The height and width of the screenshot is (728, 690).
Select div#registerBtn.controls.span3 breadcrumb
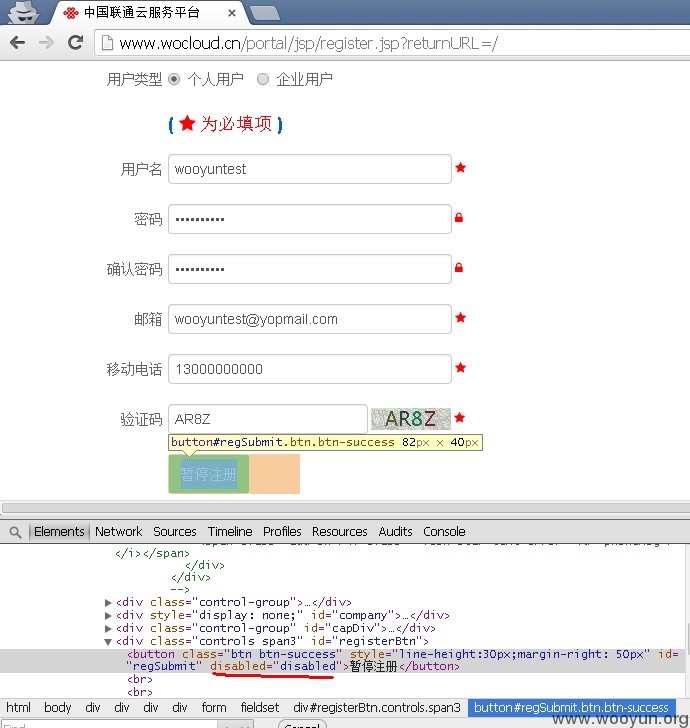tap(377, 708)
